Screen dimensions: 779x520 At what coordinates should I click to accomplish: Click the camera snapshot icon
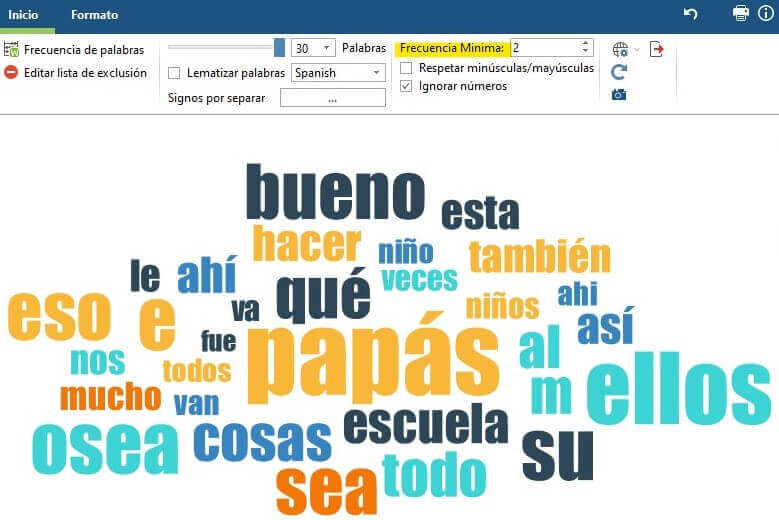(x=619, y=94)
